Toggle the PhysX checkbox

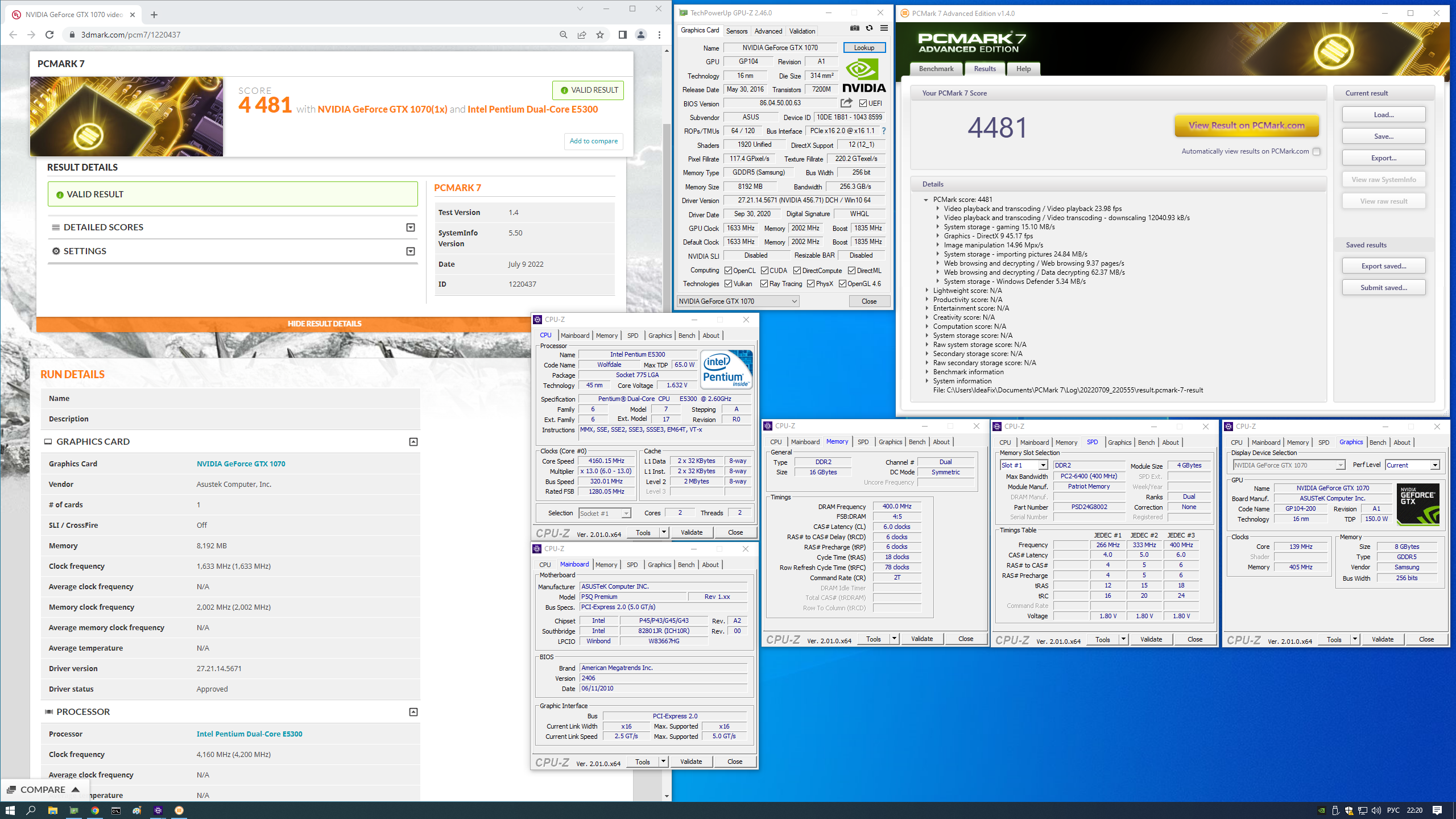[x=810, y=284]
